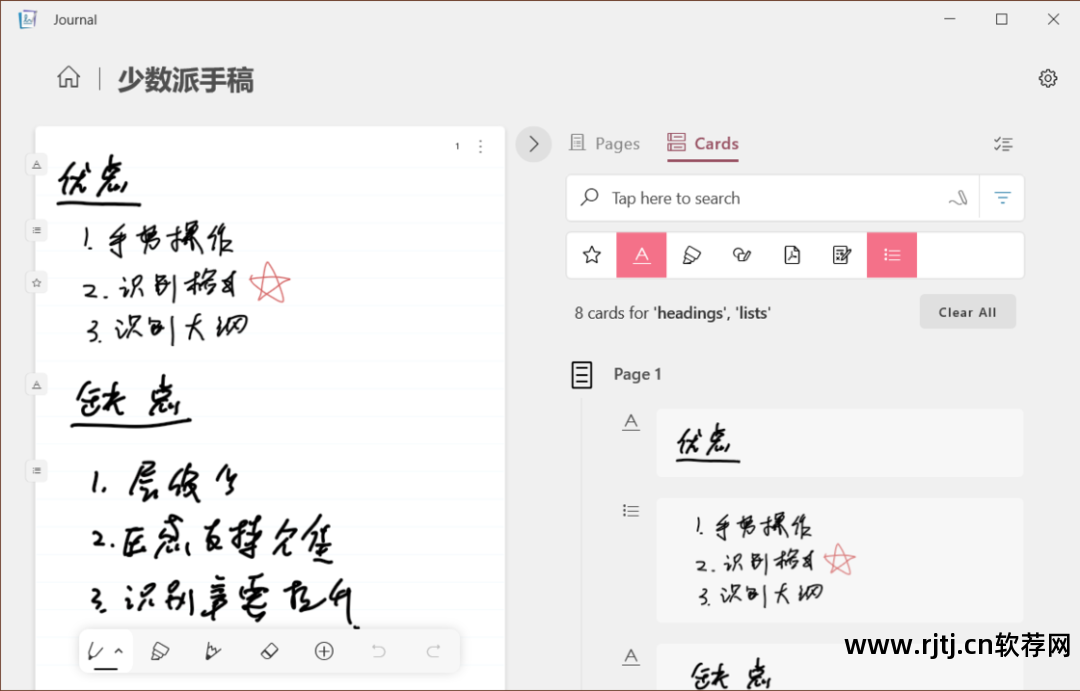Viewport: 1080px width, 691px height.
Task: Click the heading icon beside 缺点 card
Action: point(631,657)
